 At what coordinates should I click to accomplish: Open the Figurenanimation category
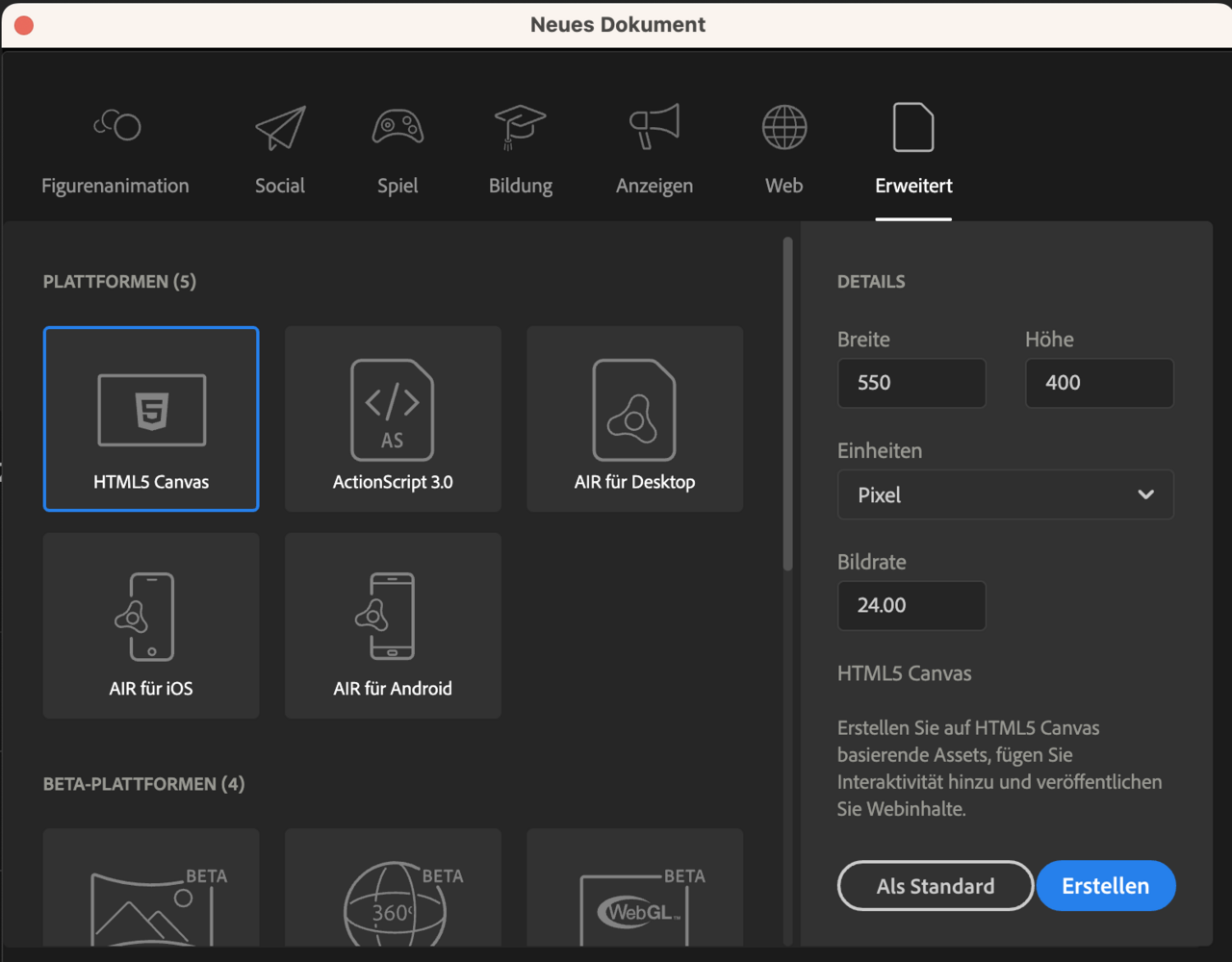(x=115, y=149)
